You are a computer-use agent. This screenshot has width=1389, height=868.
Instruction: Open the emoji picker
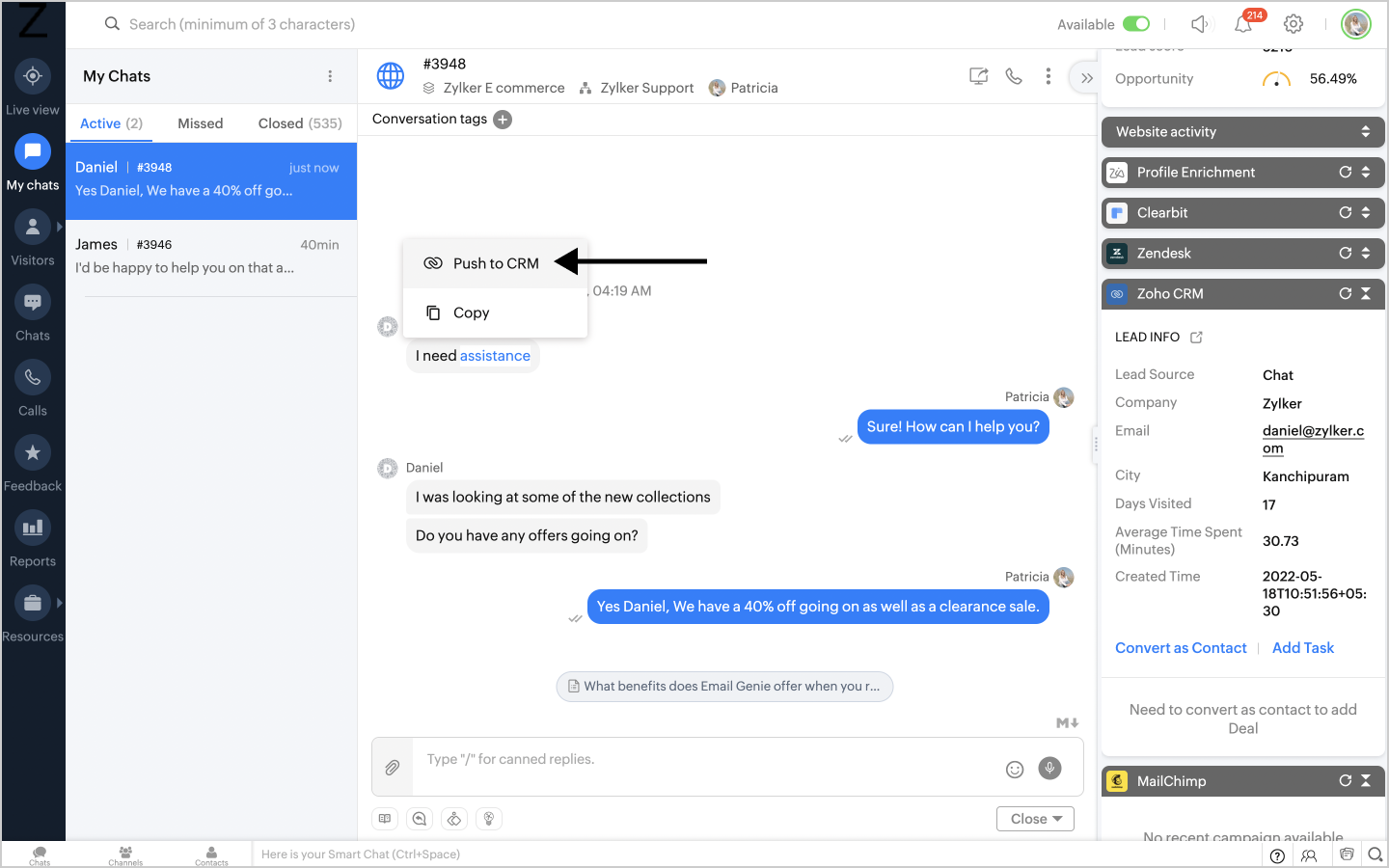(x=1015, y=769)
